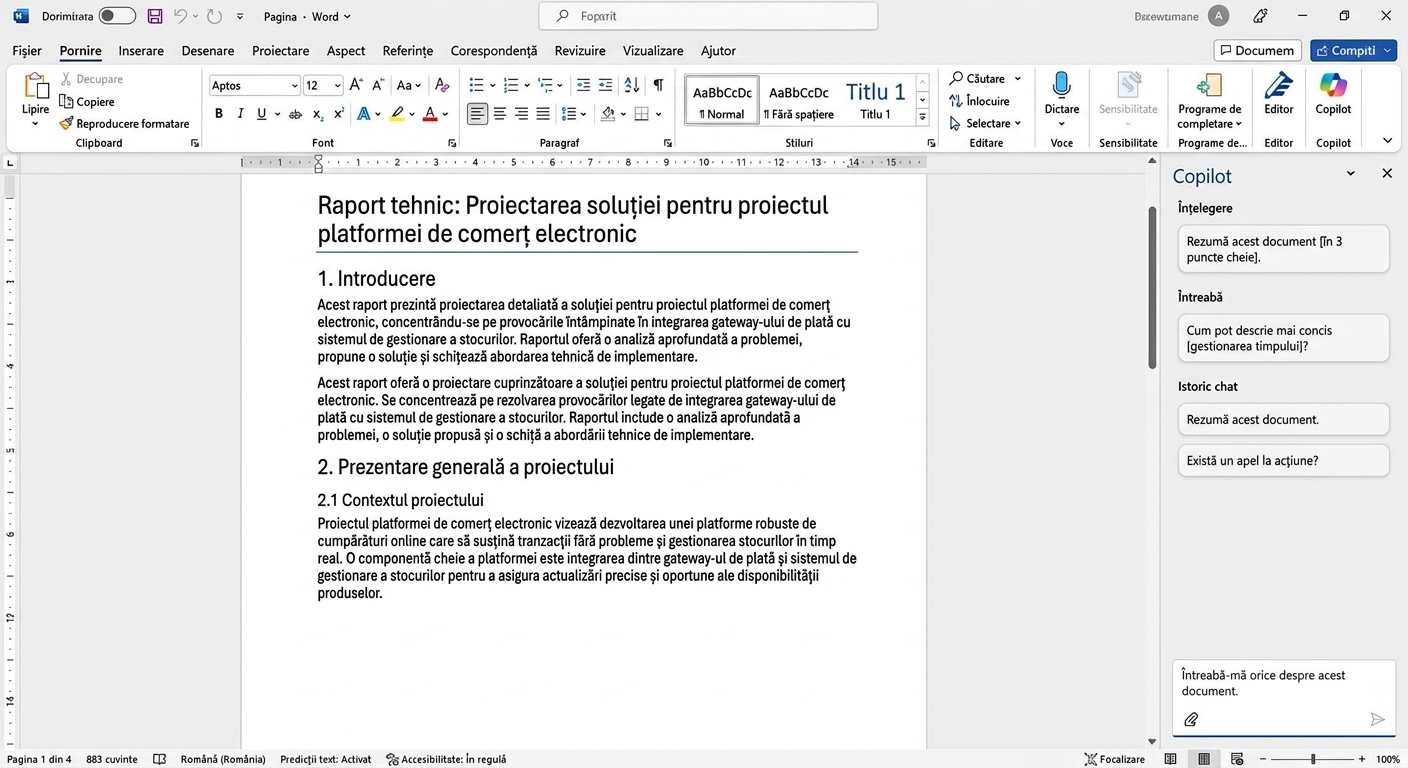Screen dimensions: 1408x768
Task: Click the send arrow in Copilot
Action: pos(1377,719)
